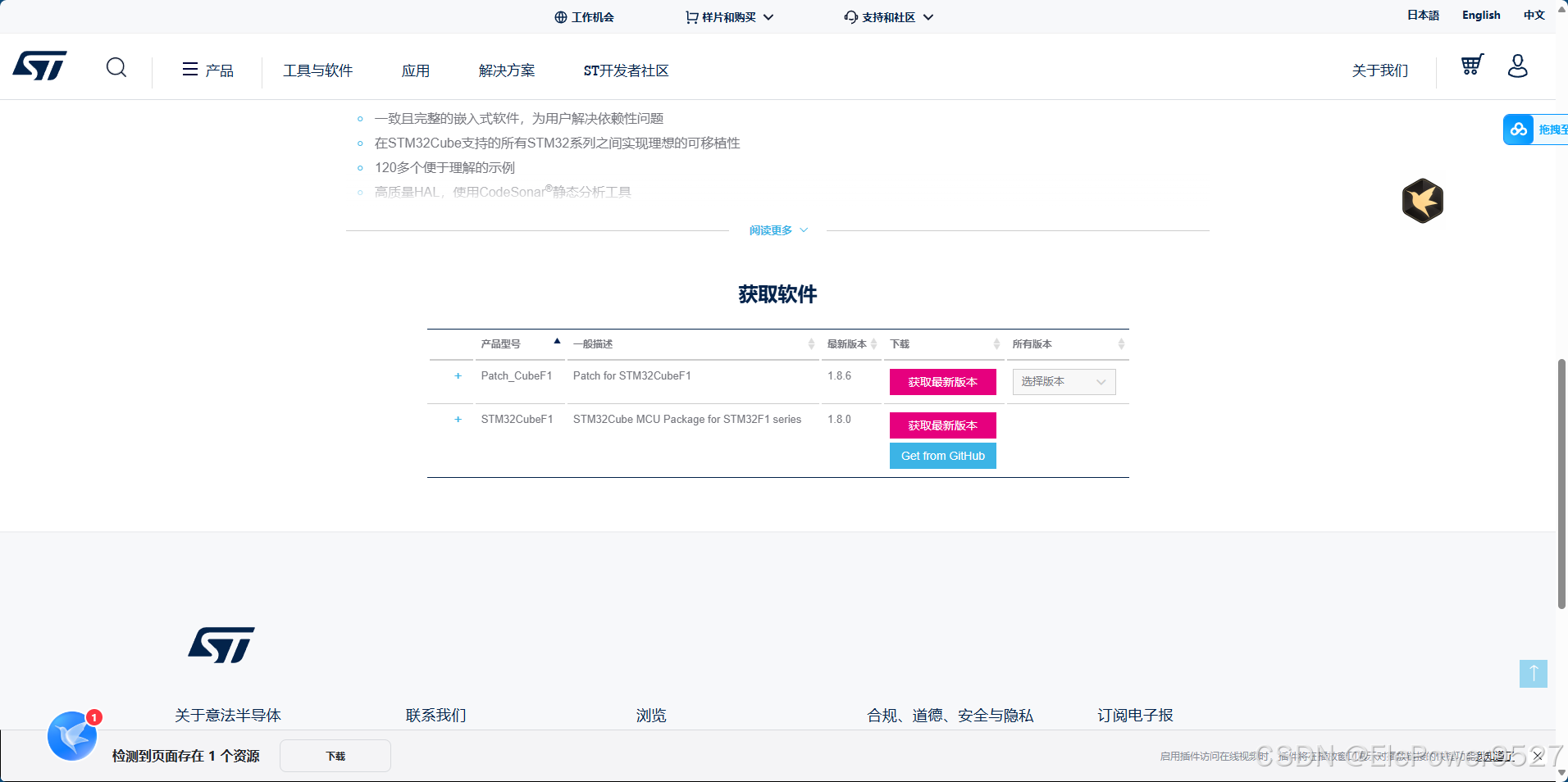Open the 选择版本 dropdown
The width and height of the screenshot is (1568, 782).
click(1064, 382)
